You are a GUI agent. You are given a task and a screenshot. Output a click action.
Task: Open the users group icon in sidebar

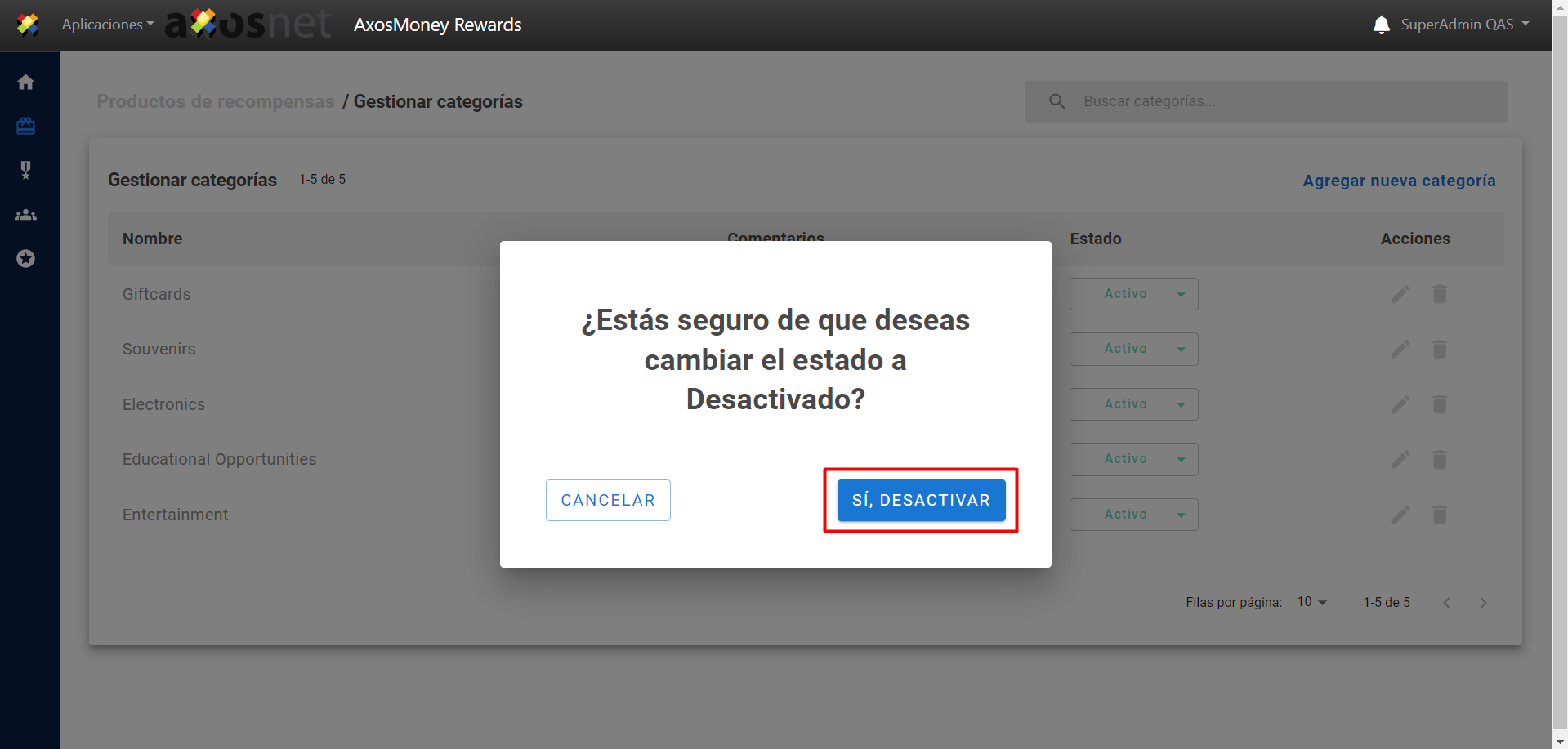coord(26,215)
